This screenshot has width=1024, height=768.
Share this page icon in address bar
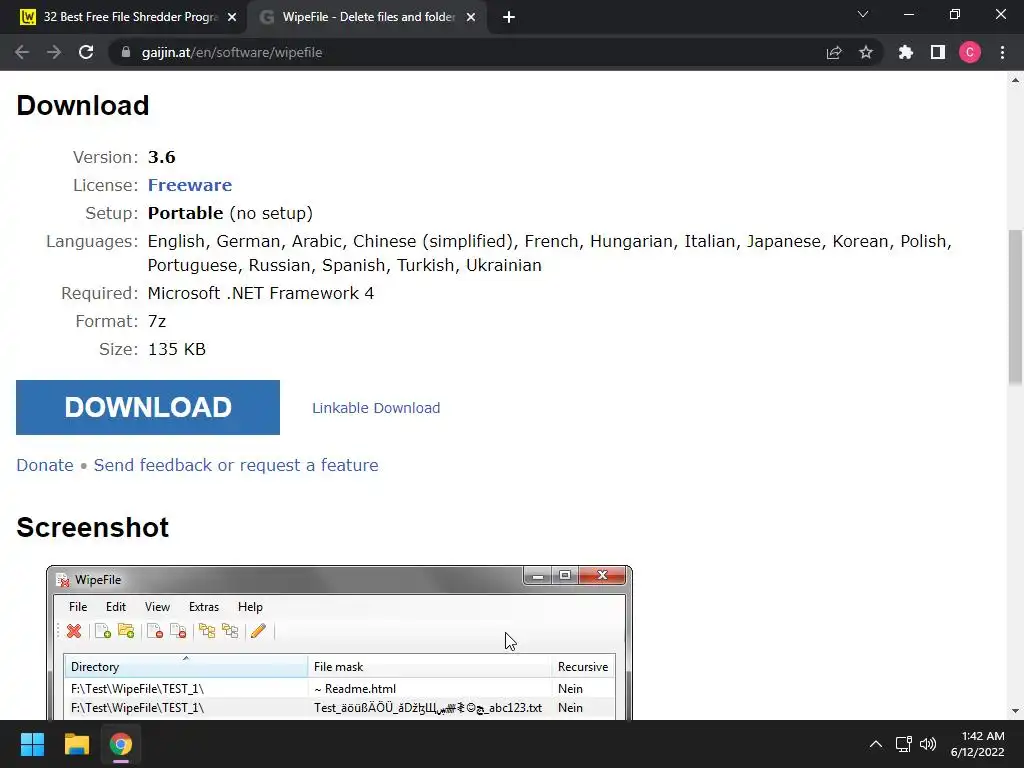(x=834, y=52)
